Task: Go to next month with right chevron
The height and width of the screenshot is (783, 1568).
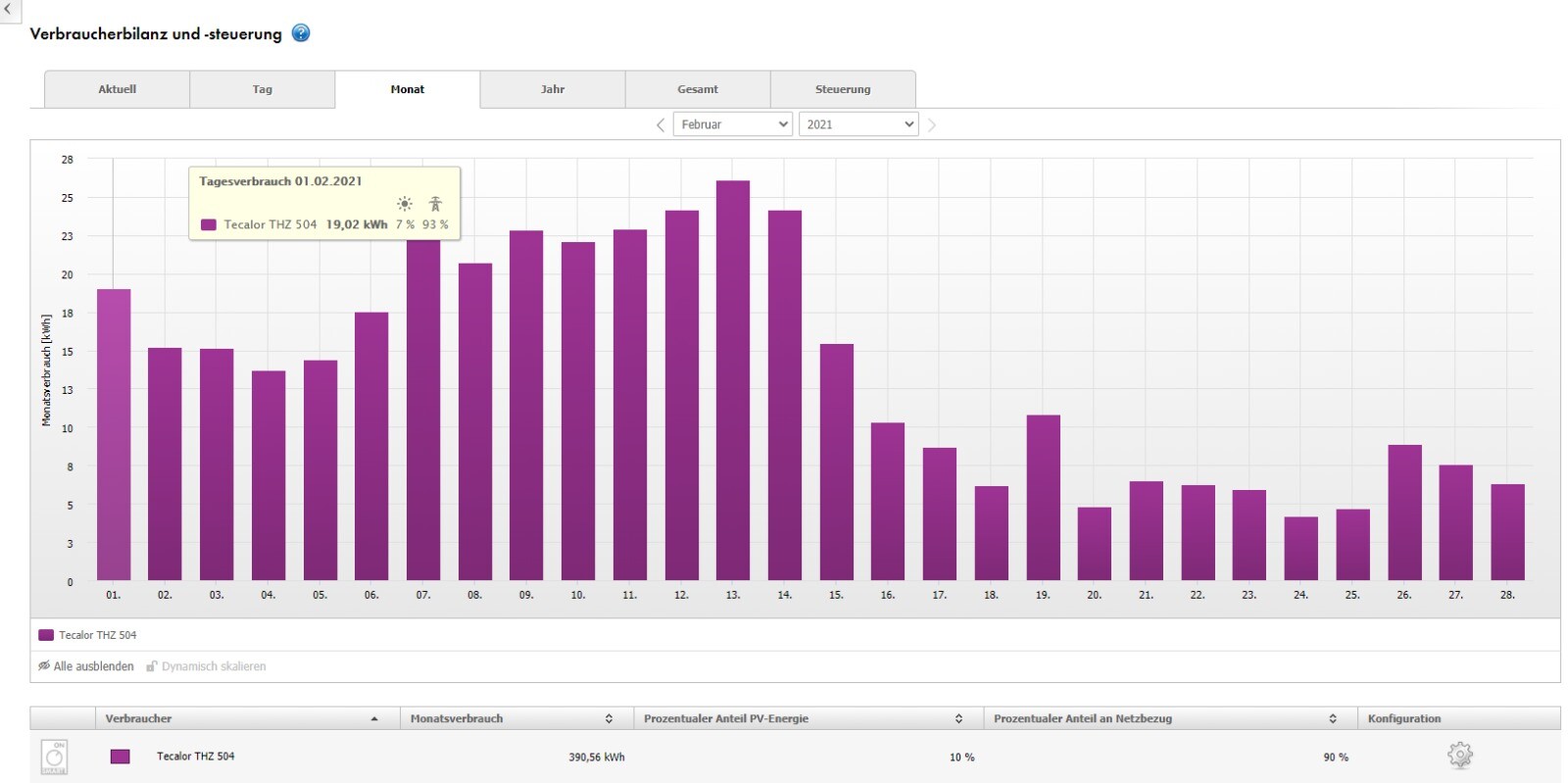Action: tap(932, 125)
